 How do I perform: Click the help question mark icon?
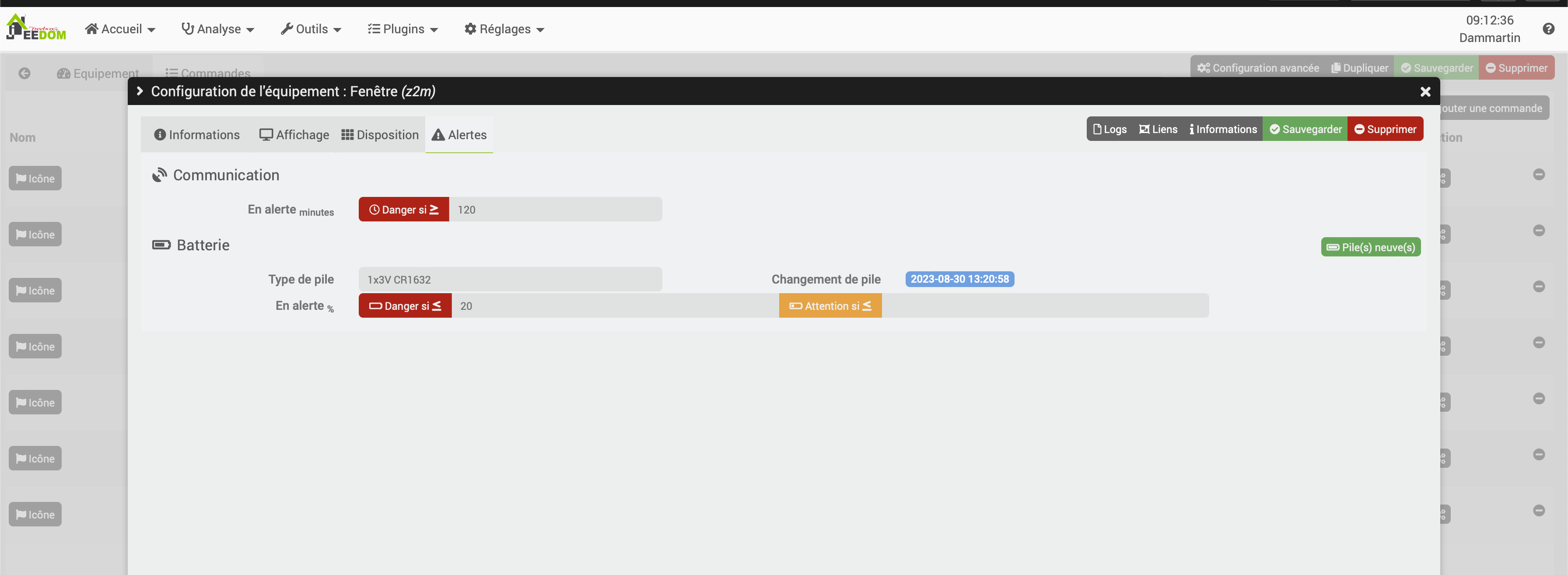(1548, 28)
